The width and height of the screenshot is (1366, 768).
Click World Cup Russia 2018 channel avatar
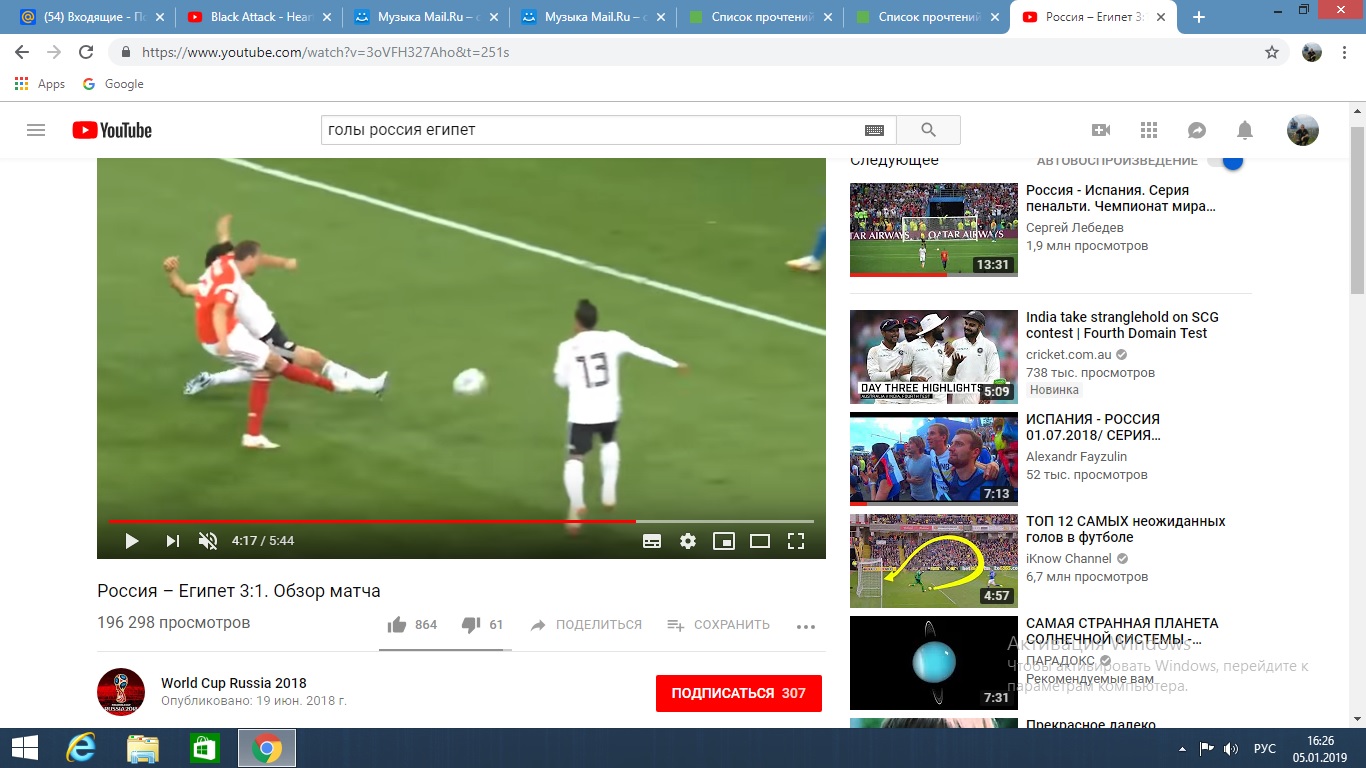(x=121, y=692)
